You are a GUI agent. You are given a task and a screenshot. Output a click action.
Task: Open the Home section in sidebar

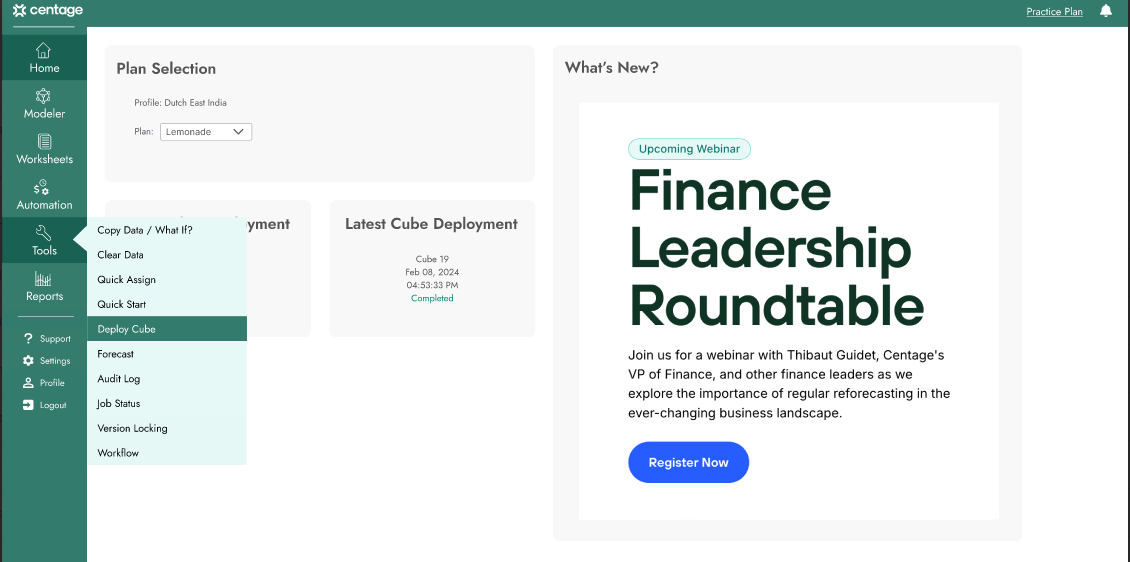43,58
